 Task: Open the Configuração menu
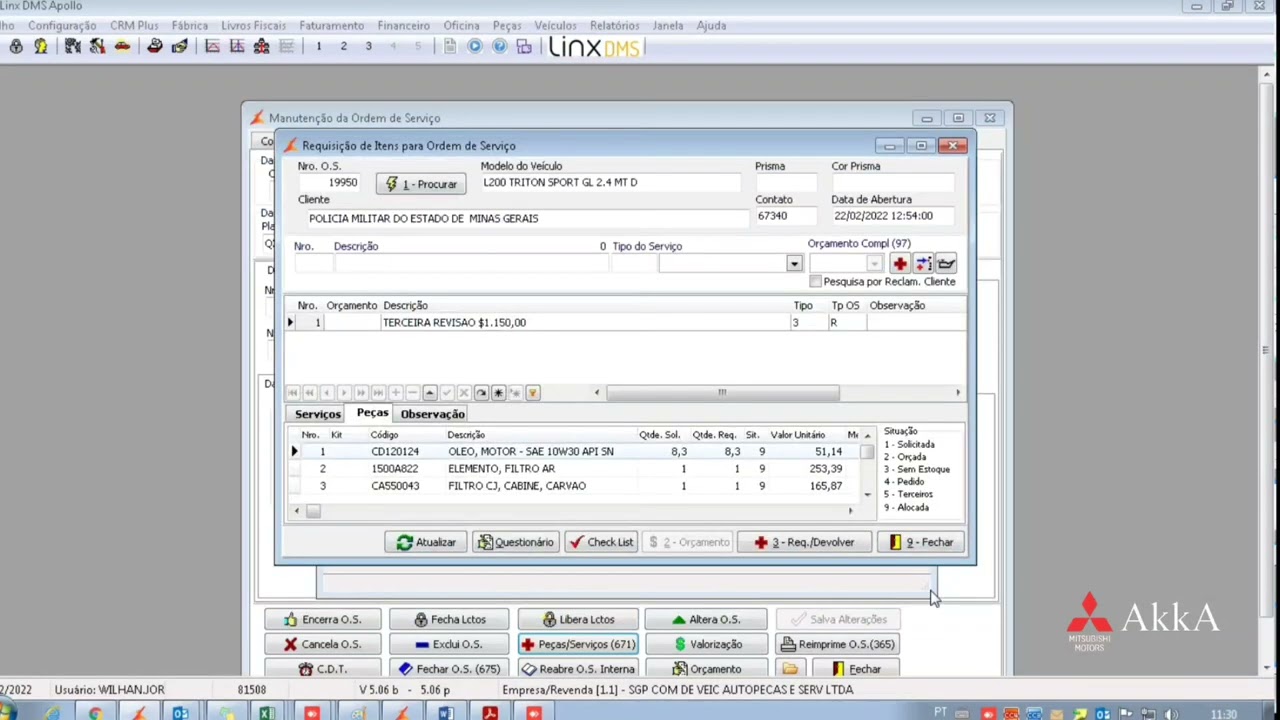point(62,25)
